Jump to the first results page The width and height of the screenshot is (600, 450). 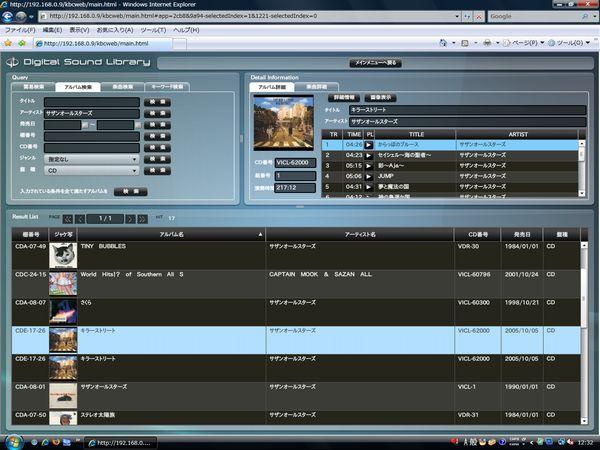coord(67,218)
